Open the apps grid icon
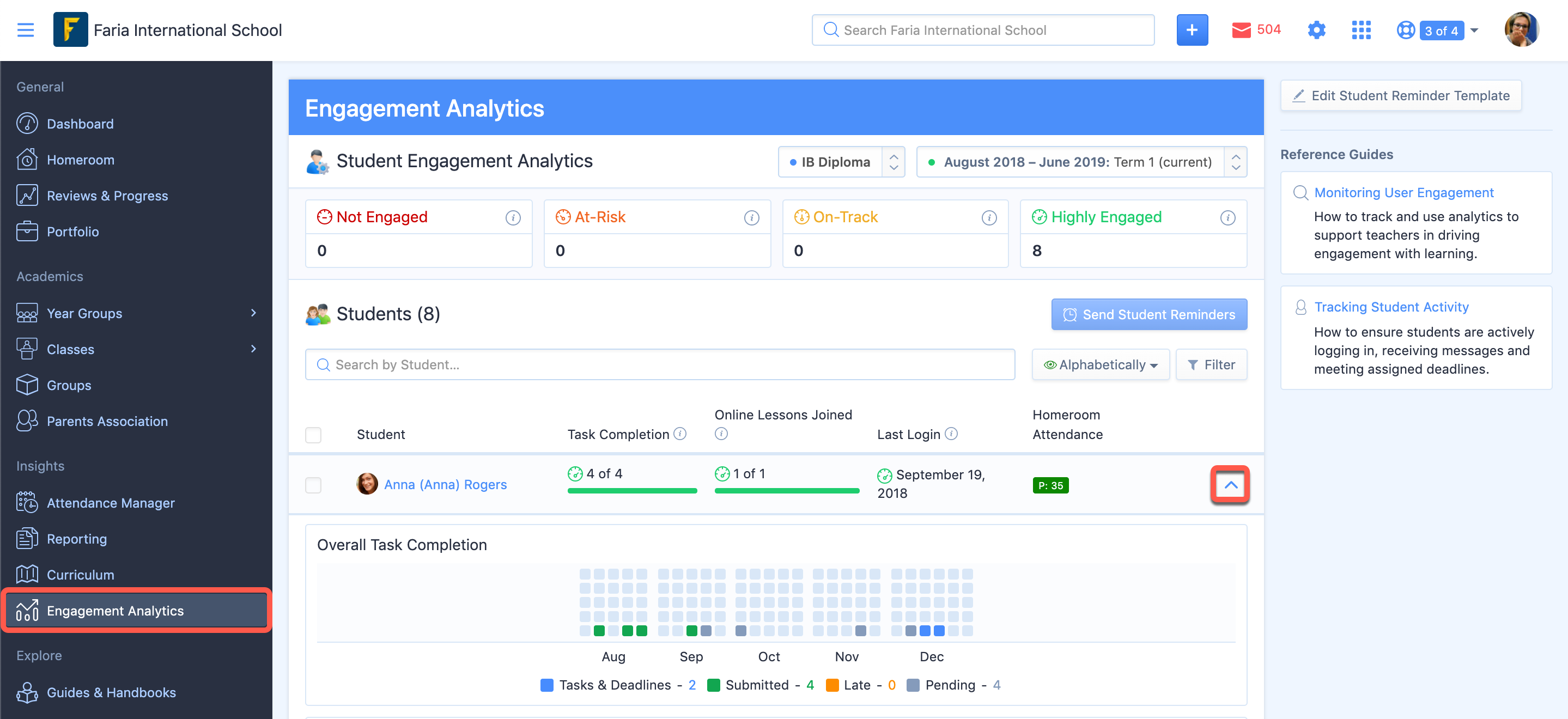The width and height of the screenshot is (1568, 719). (1360, 30)
